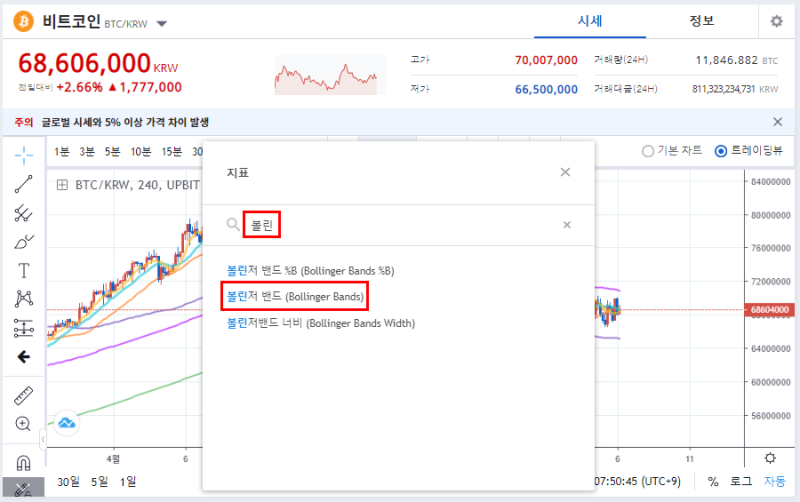This screenshot has height=502, width=800.
Task: Click the Bitcoin logo icon
Action: 23,21
